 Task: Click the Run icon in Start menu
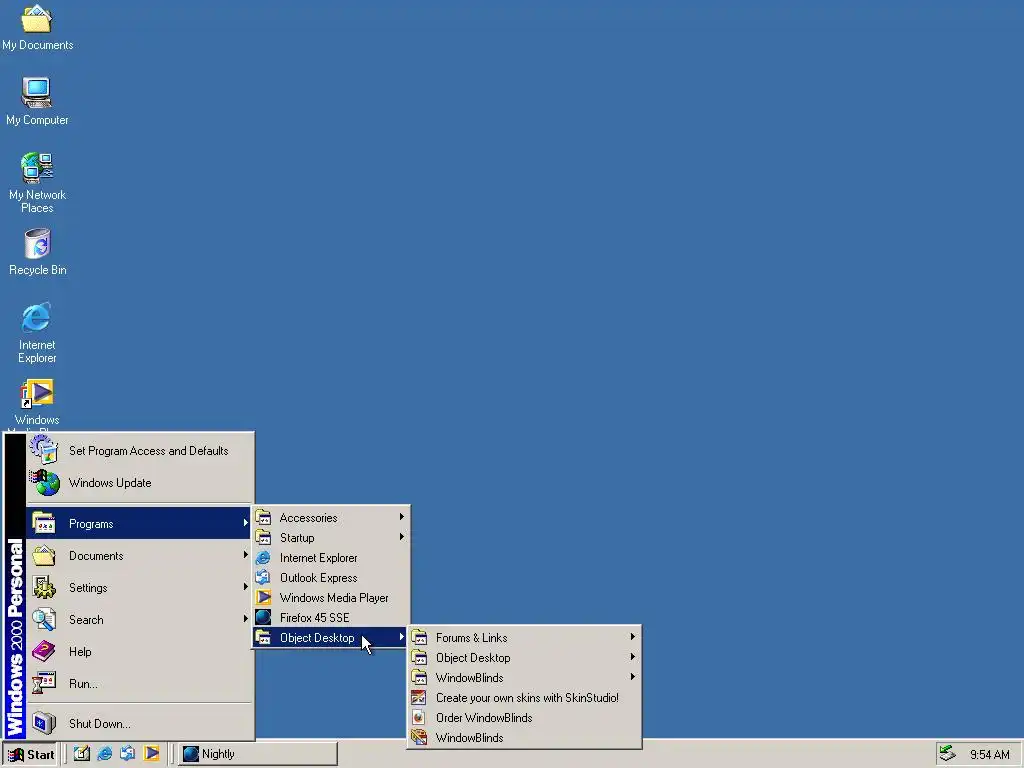pyautogui.click(x=44, y=683)
